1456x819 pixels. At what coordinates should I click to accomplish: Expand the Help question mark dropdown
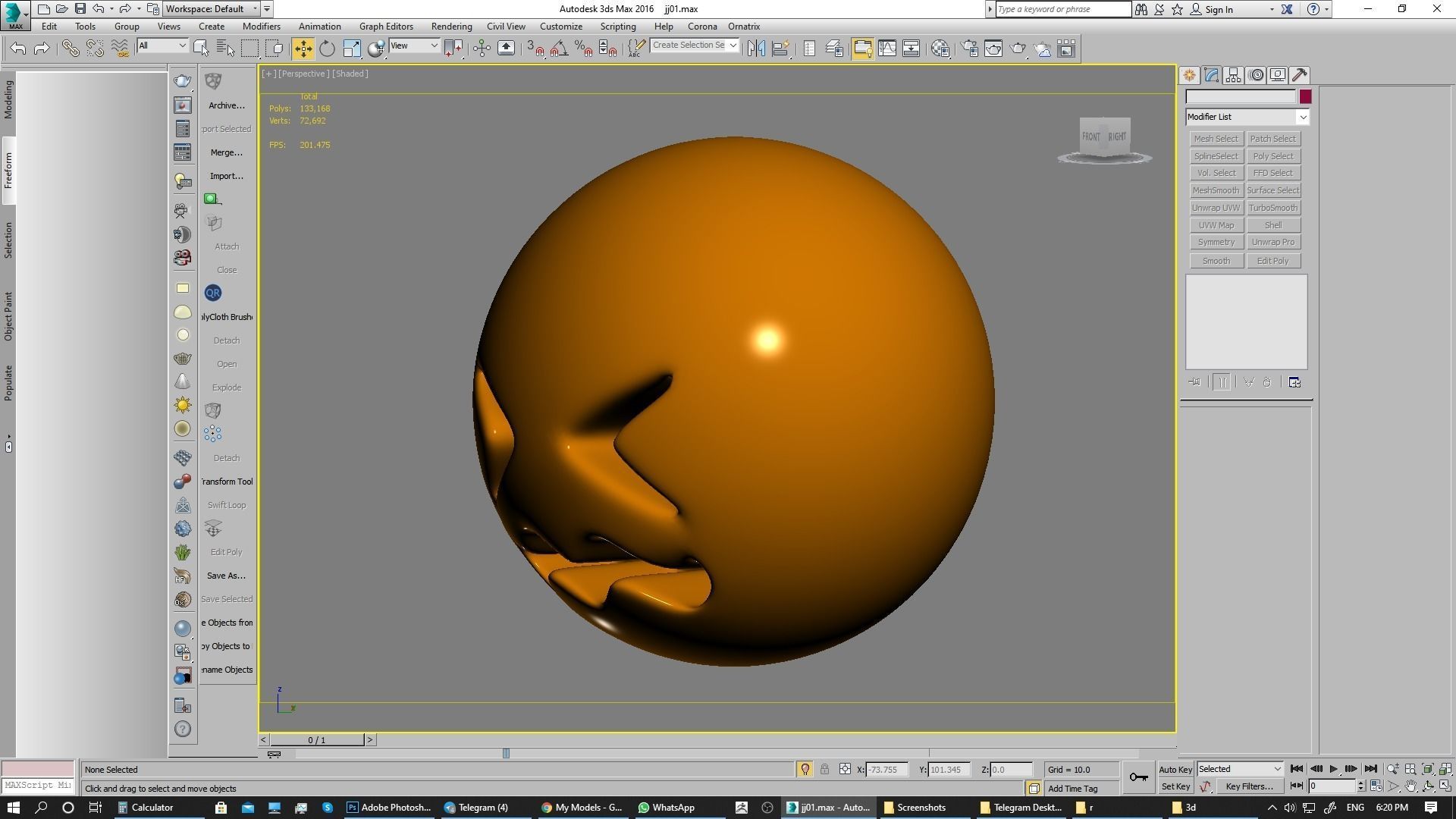[x=1326, y=9]
